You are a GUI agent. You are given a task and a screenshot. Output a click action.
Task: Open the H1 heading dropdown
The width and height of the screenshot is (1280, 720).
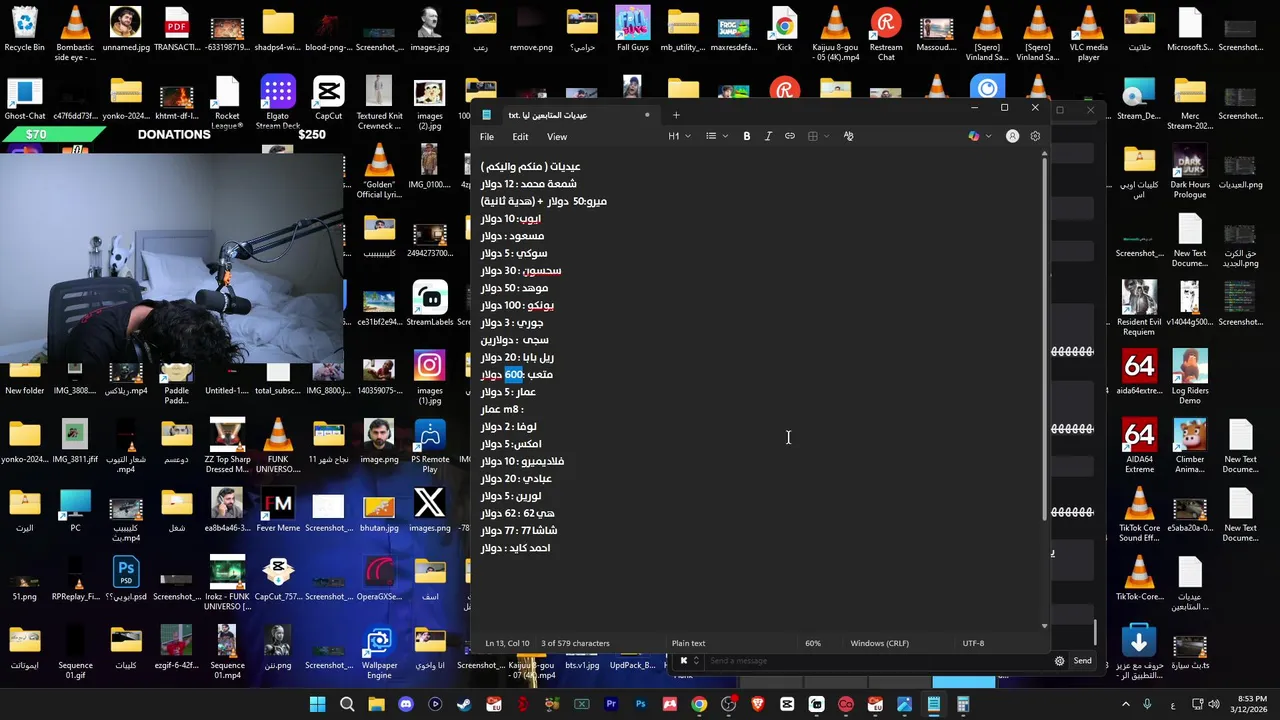click(x=679, y=136)
